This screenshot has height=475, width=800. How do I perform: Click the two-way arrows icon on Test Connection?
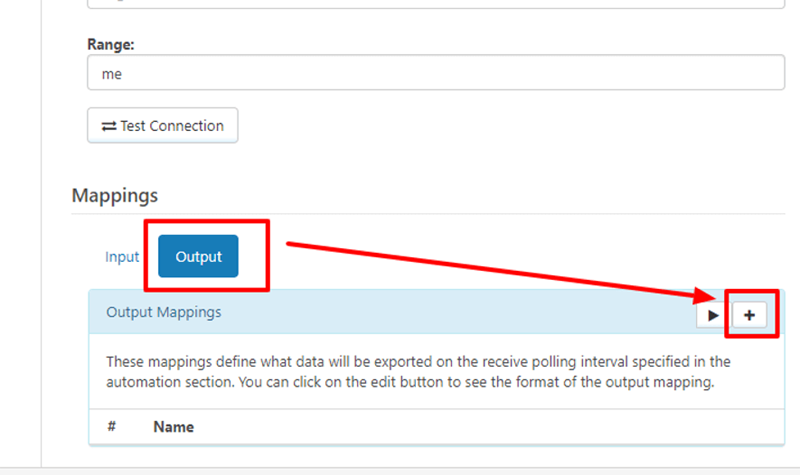tap(108, 126)
